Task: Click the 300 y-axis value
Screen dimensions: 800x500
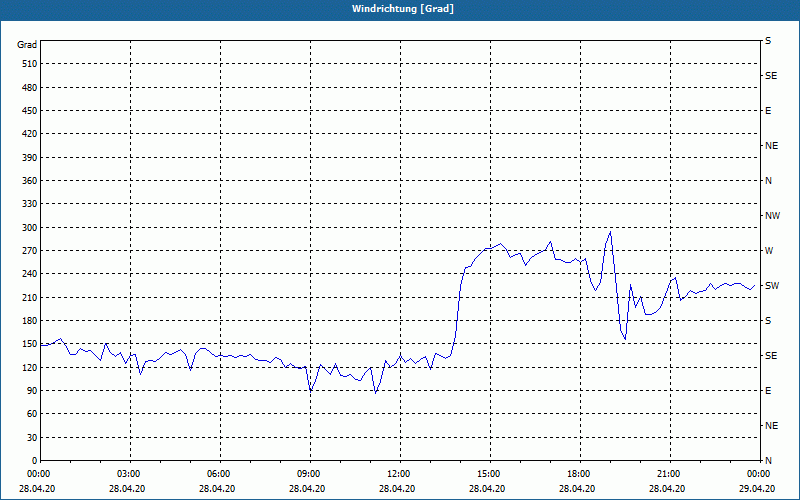Action: tap(30, 228)
